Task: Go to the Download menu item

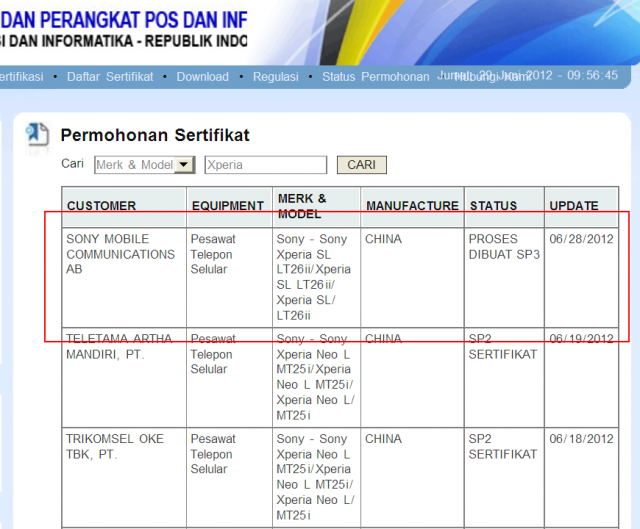Action: [x=203, y=77]
